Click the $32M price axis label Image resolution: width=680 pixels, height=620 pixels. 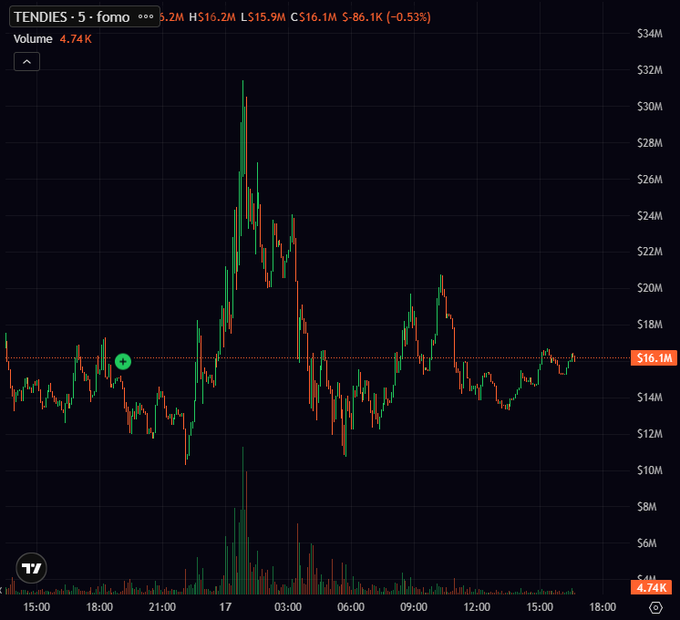click(x=650, y=70)
